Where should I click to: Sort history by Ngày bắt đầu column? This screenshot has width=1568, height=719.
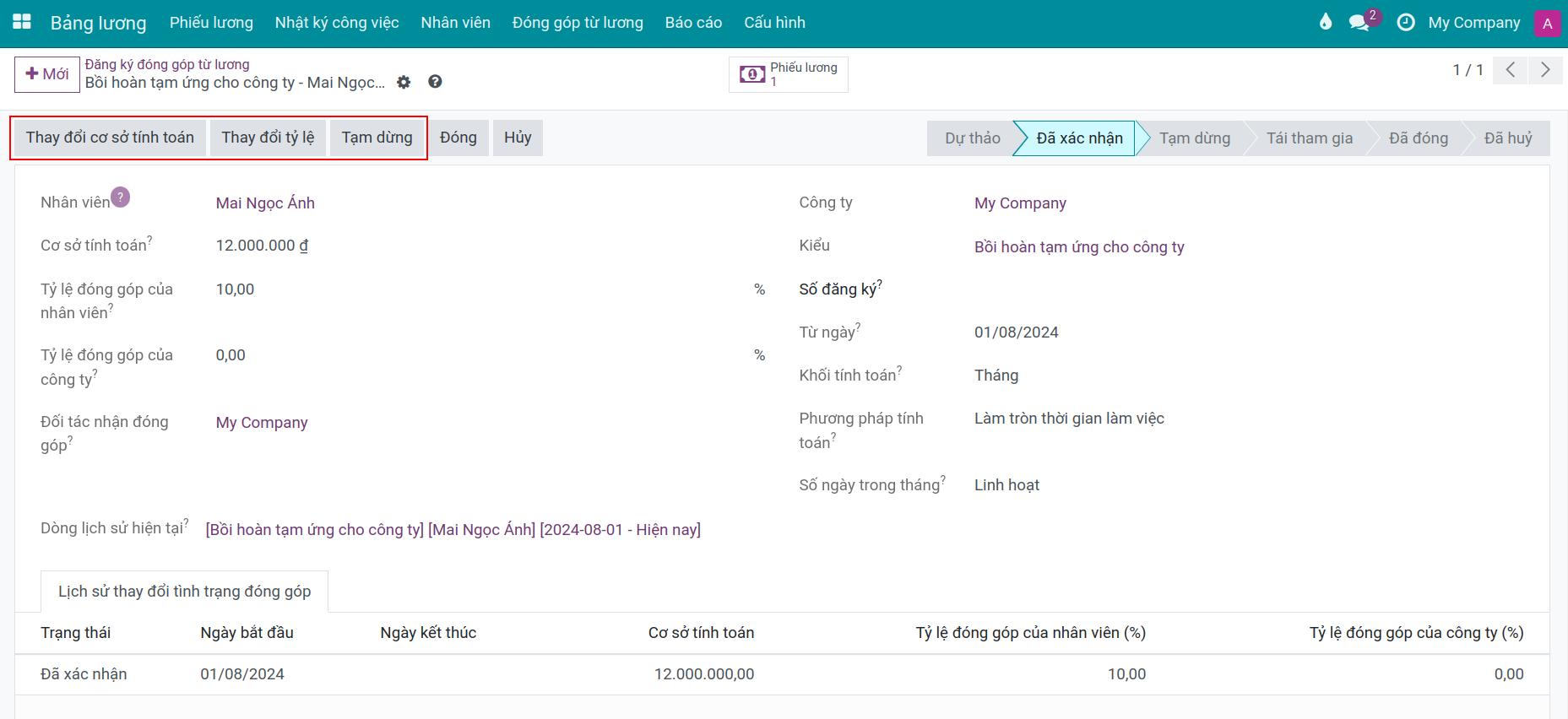(247, 633)
